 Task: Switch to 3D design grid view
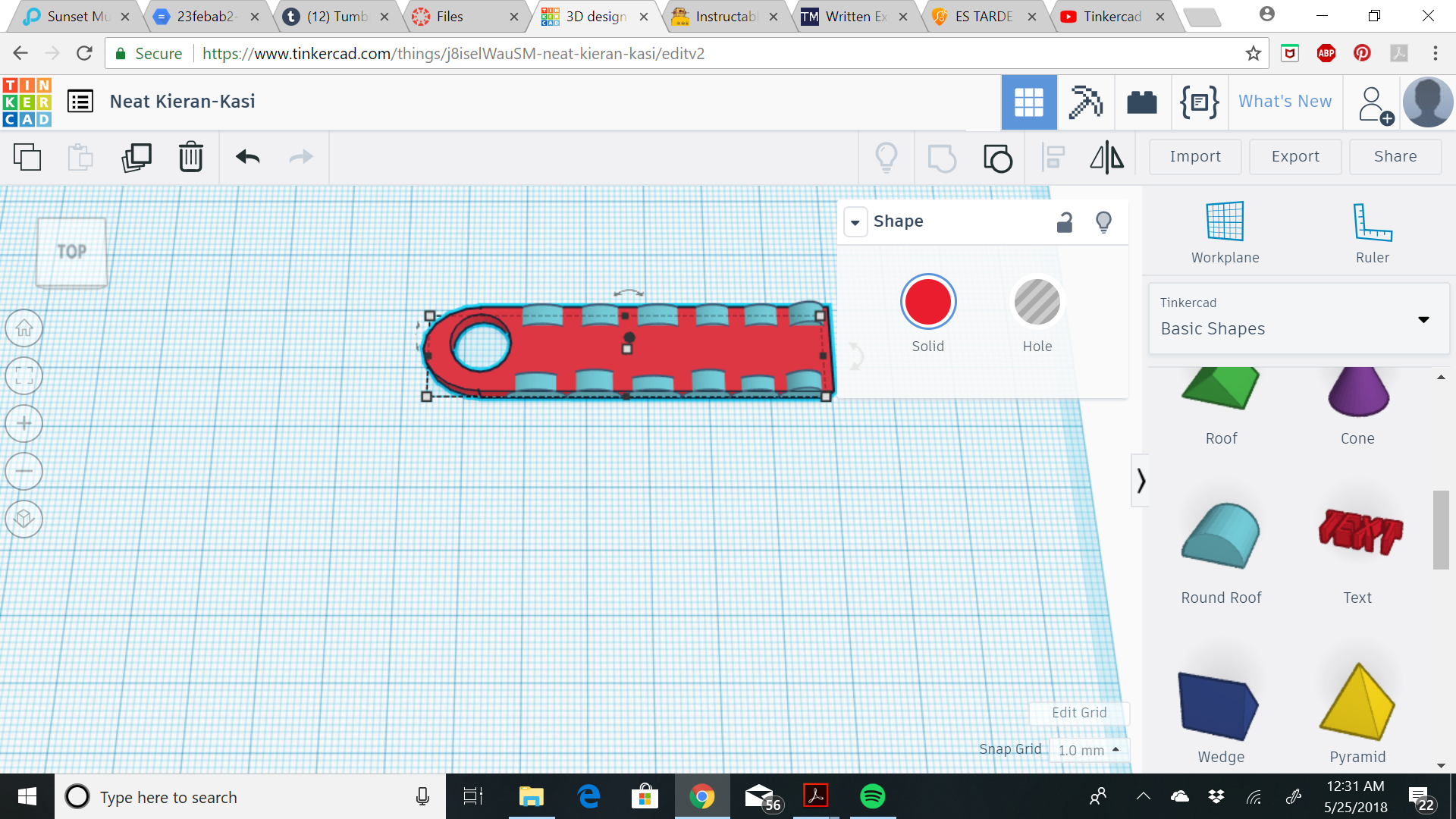[1029, 102]
